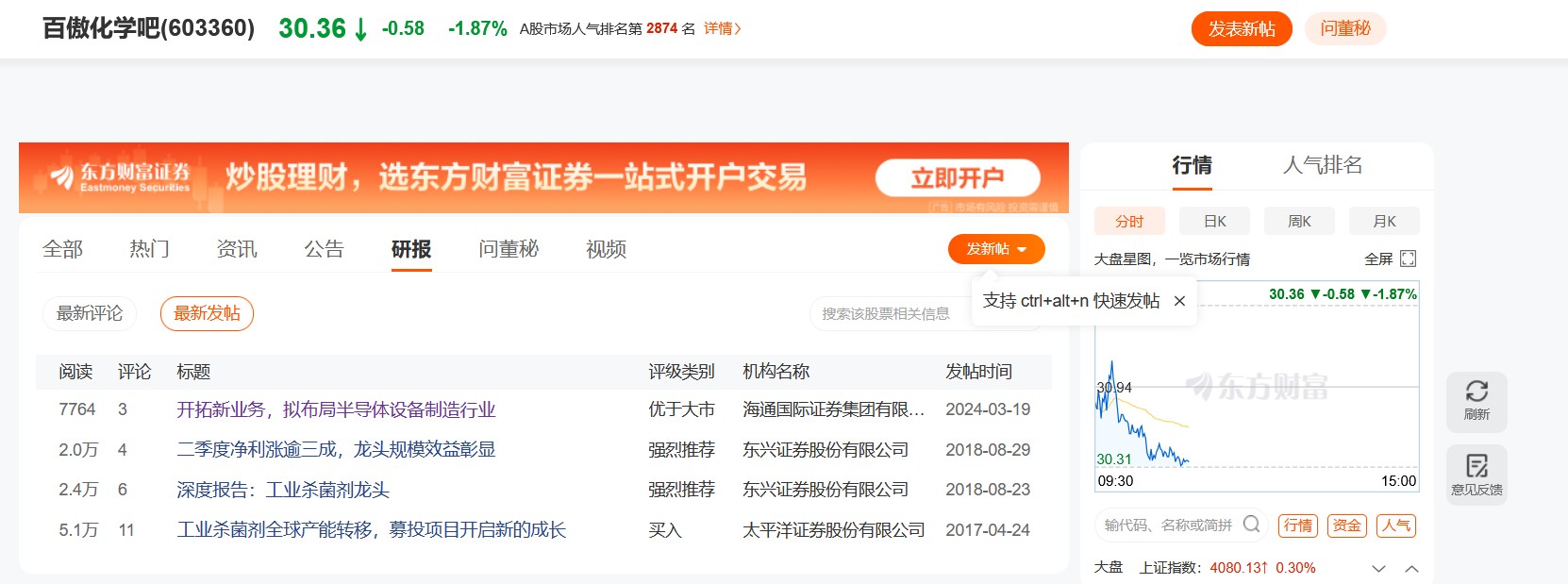
Task: Click the 全屏 fullscreen icon
Action: click(x=1408, y=259)
